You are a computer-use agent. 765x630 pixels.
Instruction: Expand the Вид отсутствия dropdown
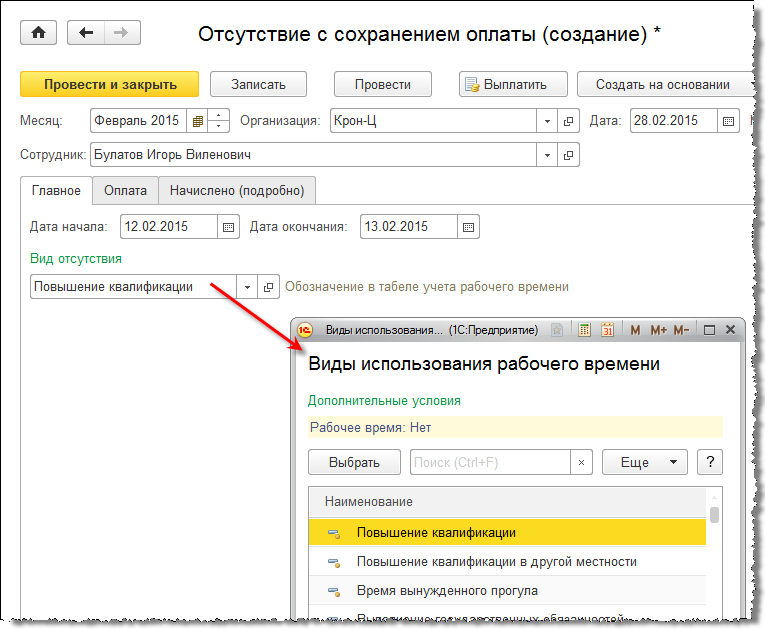pos(248,287)
